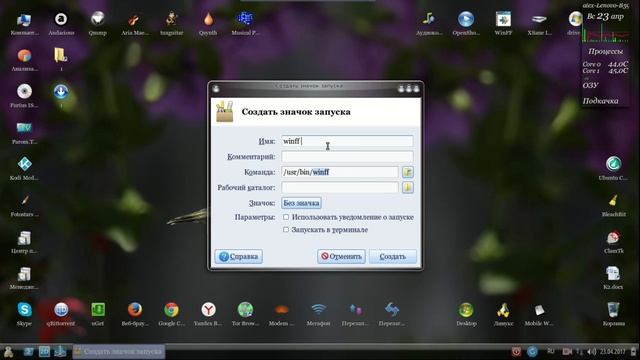Open the uGet desktop icon
The image size is (640, 360).
point(98,313)
